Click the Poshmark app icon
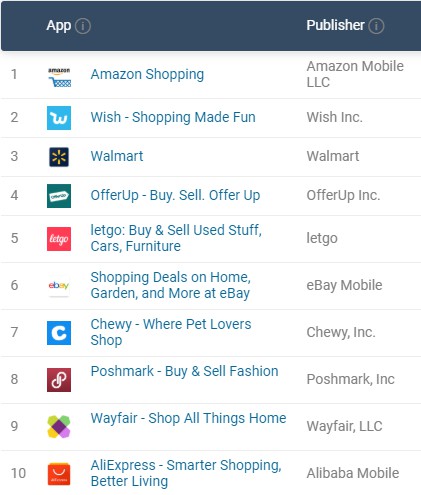 point(59,380)
